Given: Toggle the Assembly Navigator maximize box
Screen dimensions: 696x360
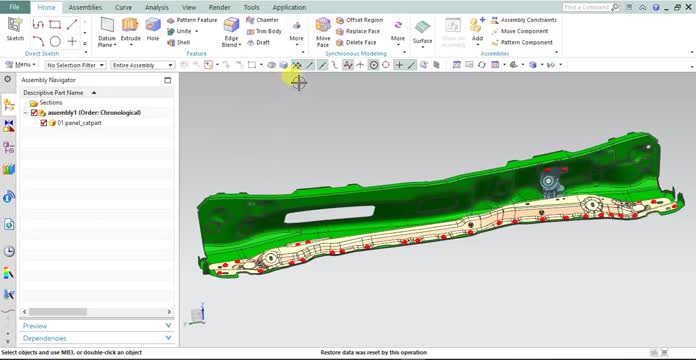Looking at the screenshot, I should tap(167, 80).
